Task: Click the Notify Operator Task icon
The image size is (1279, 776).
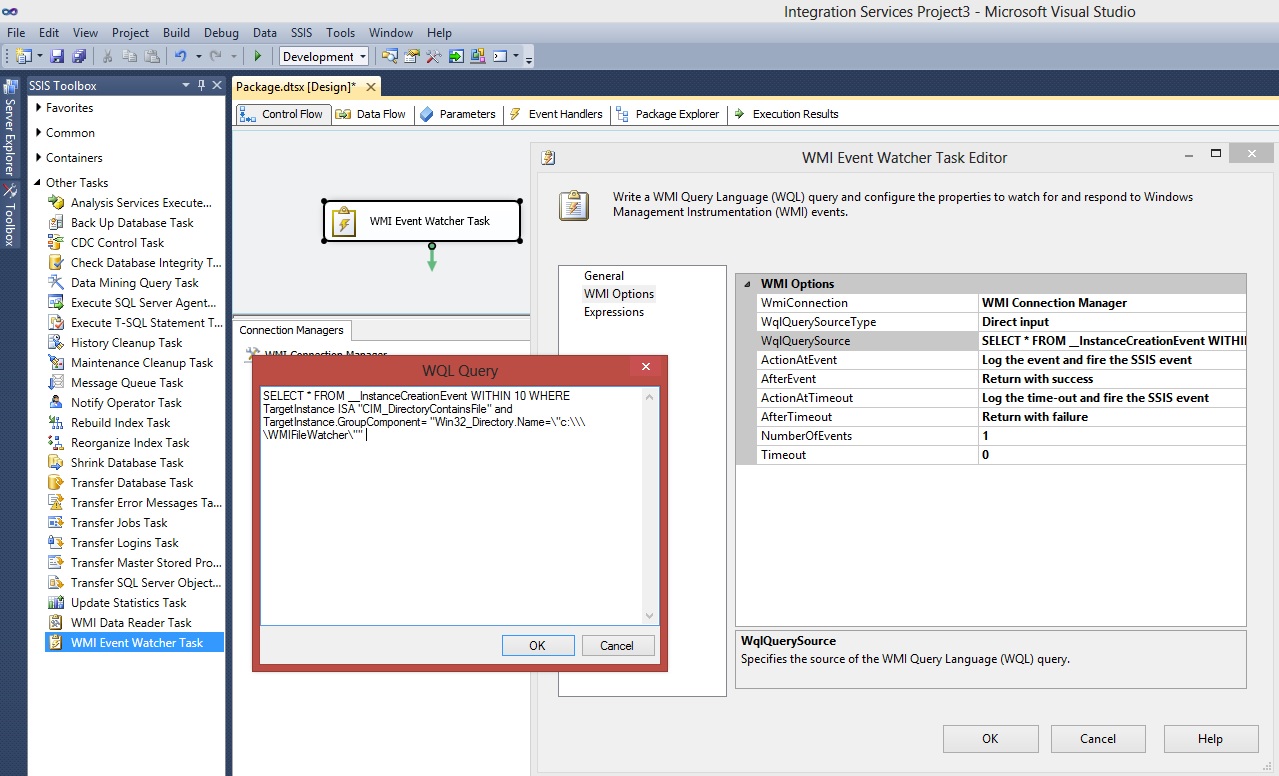Action: point(56,403)
